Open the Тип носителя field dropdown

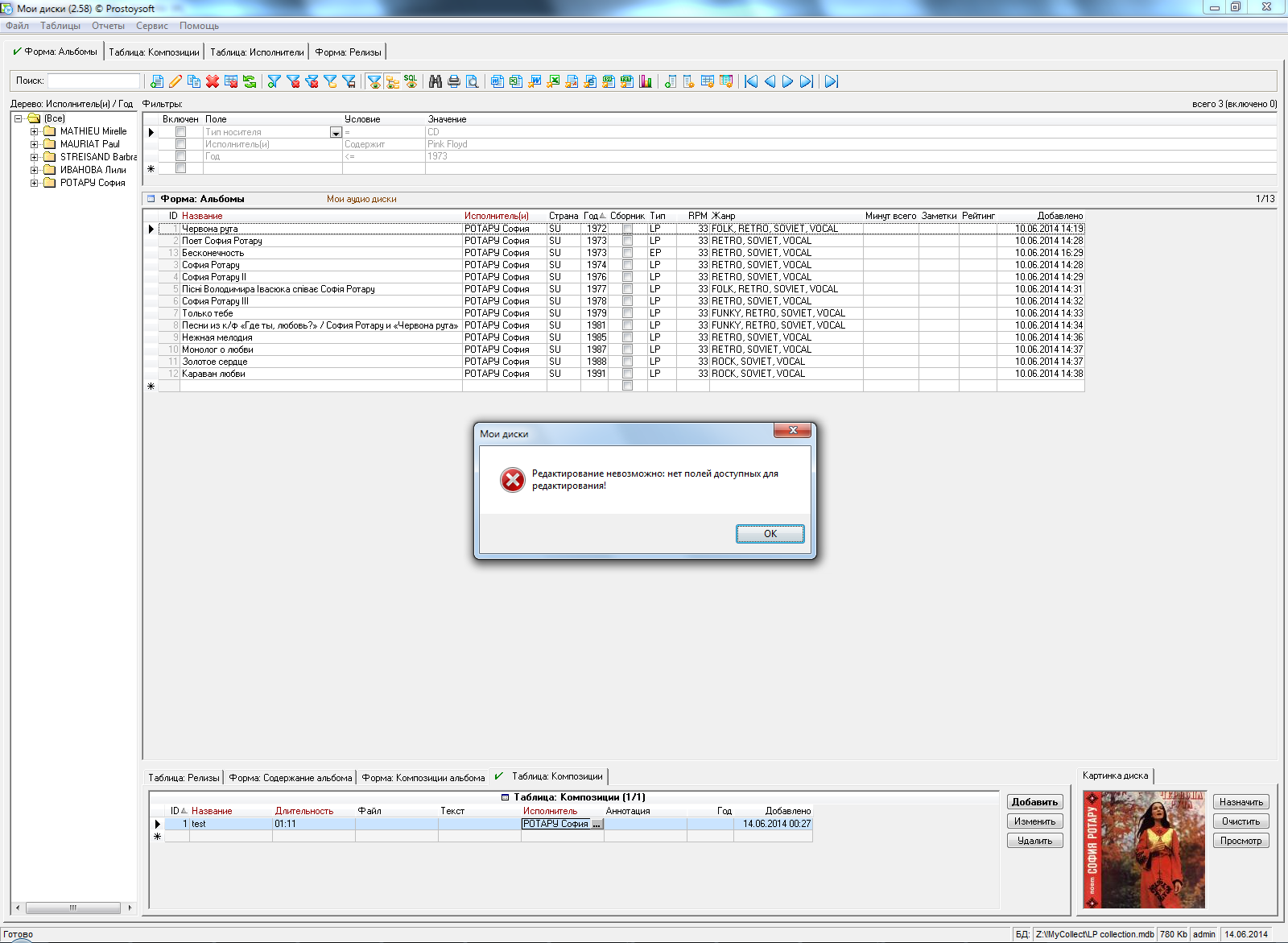click(x=336, y=133)
